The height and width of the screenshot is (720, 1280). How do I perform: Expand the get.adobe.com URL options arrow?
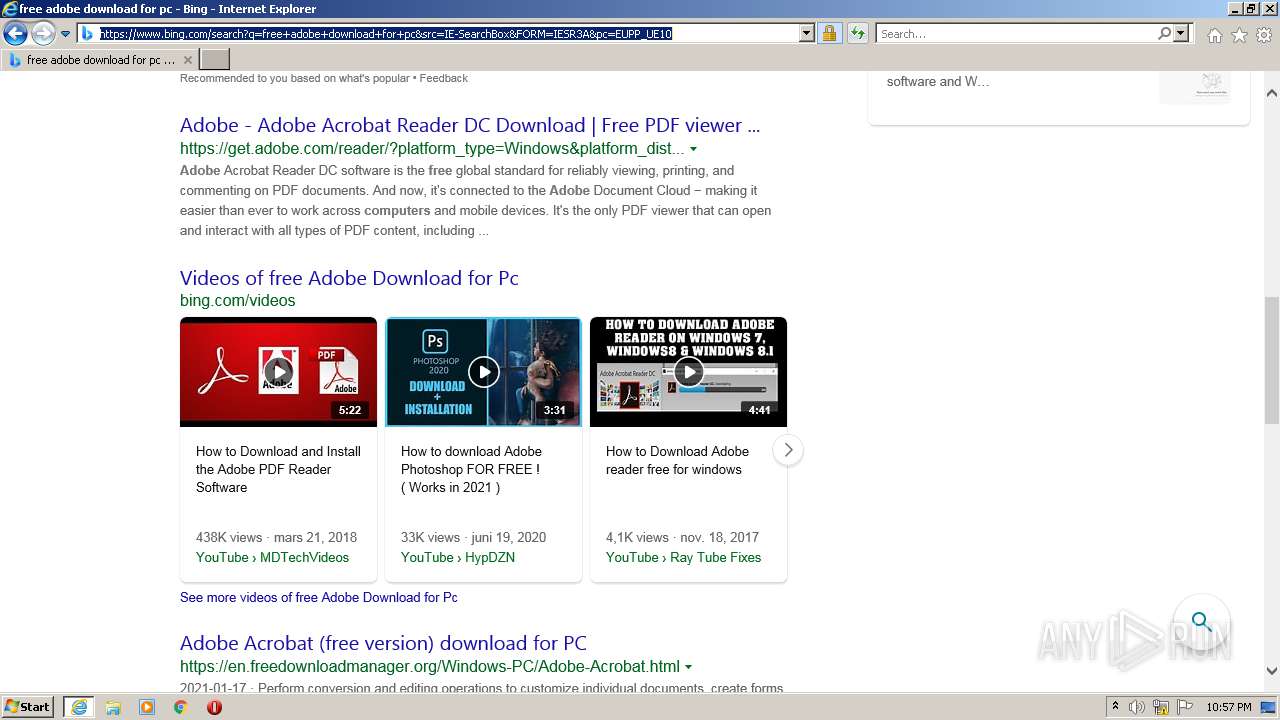click(x=693, y=149)
